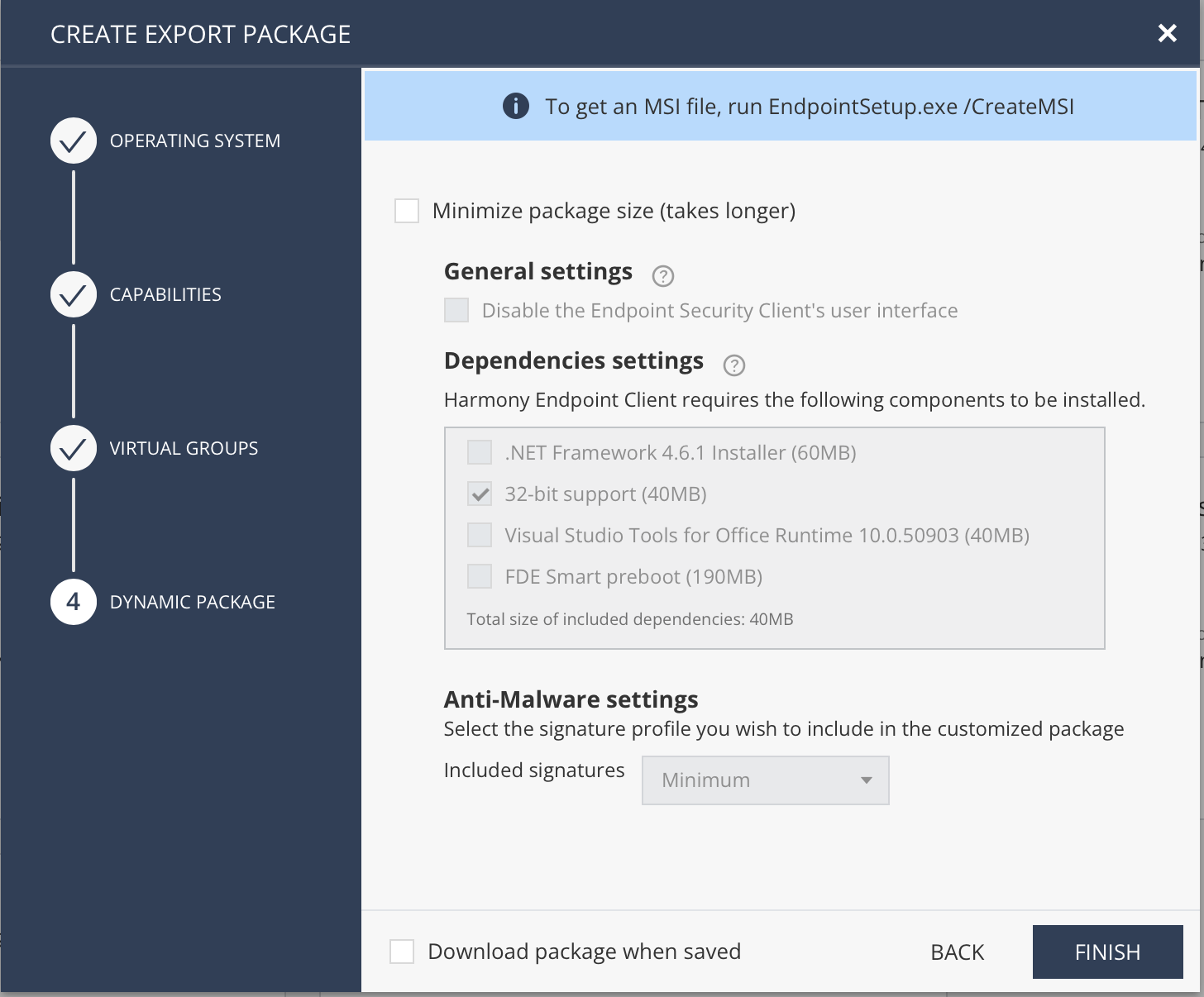Screen dimensions: 1204x997
Task: Click the Operating System step checkmark icon
Action: (74, 141)
